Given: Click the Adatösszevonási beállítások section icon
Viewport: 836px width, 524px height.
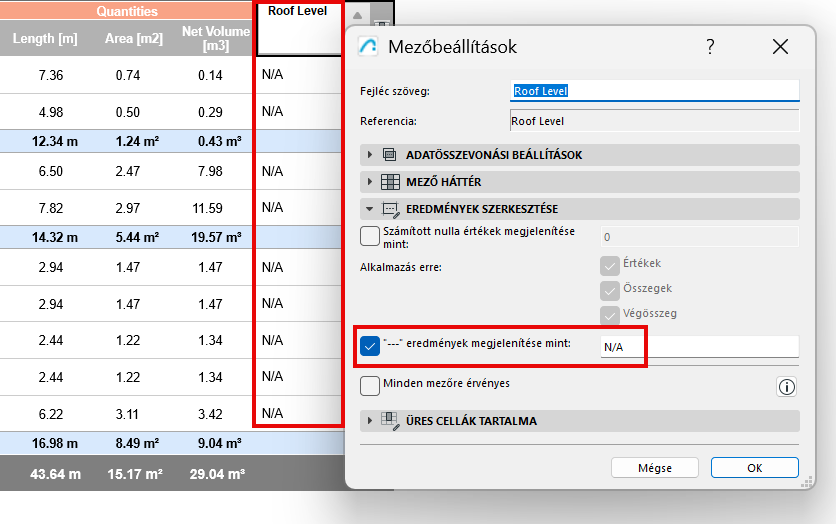Looking at the screenshot, I should pyautogui.click(x=390, y=155).
